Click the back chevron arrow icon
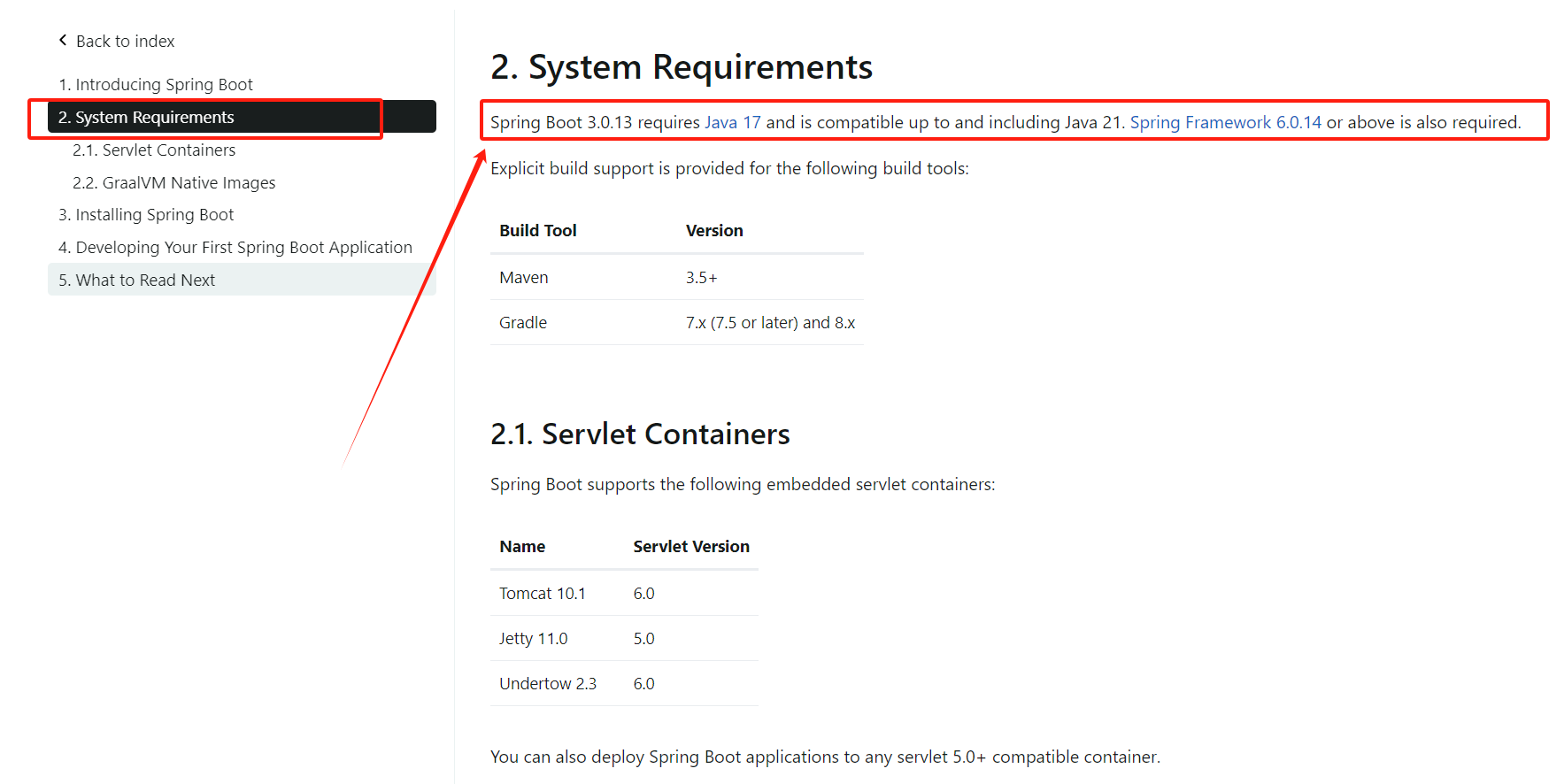 pos(63,40)
